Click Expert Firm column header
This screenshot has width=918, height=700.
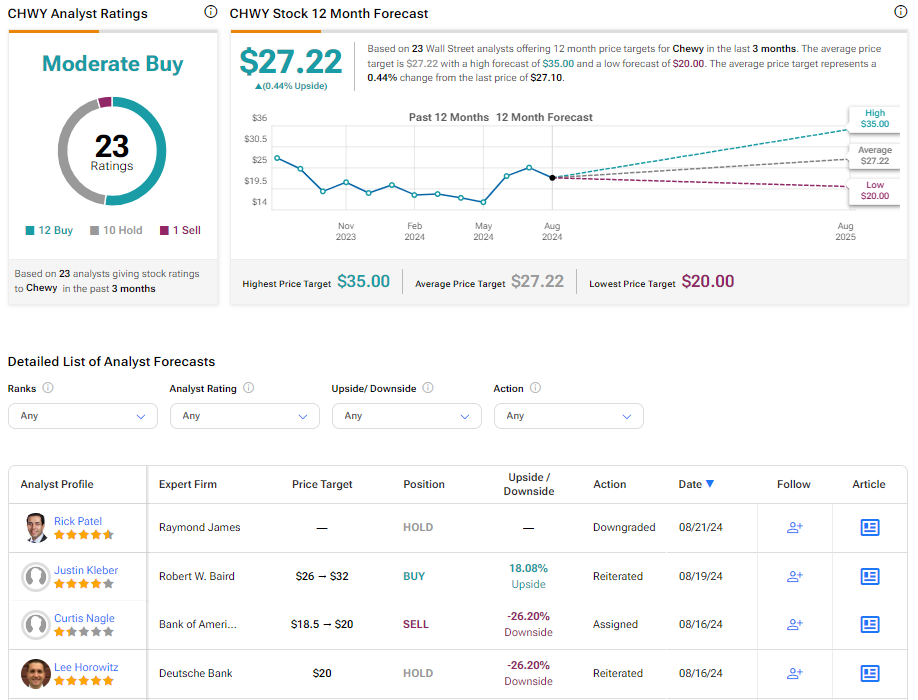pyautogui.click(x=187, y=484)
